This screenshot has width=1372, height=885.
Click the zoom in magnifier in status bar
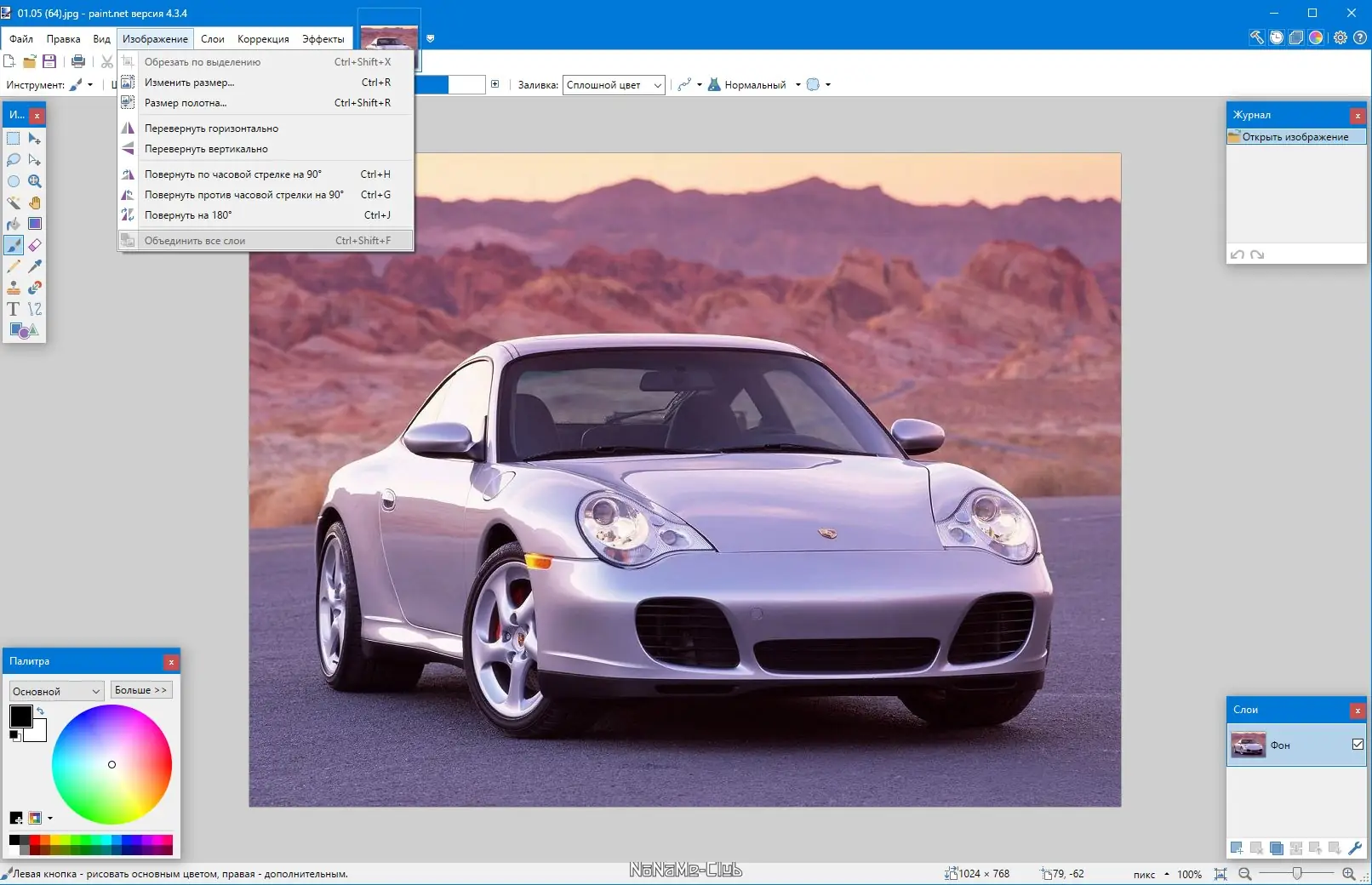pyautogui.click(x=1348, y=874)
